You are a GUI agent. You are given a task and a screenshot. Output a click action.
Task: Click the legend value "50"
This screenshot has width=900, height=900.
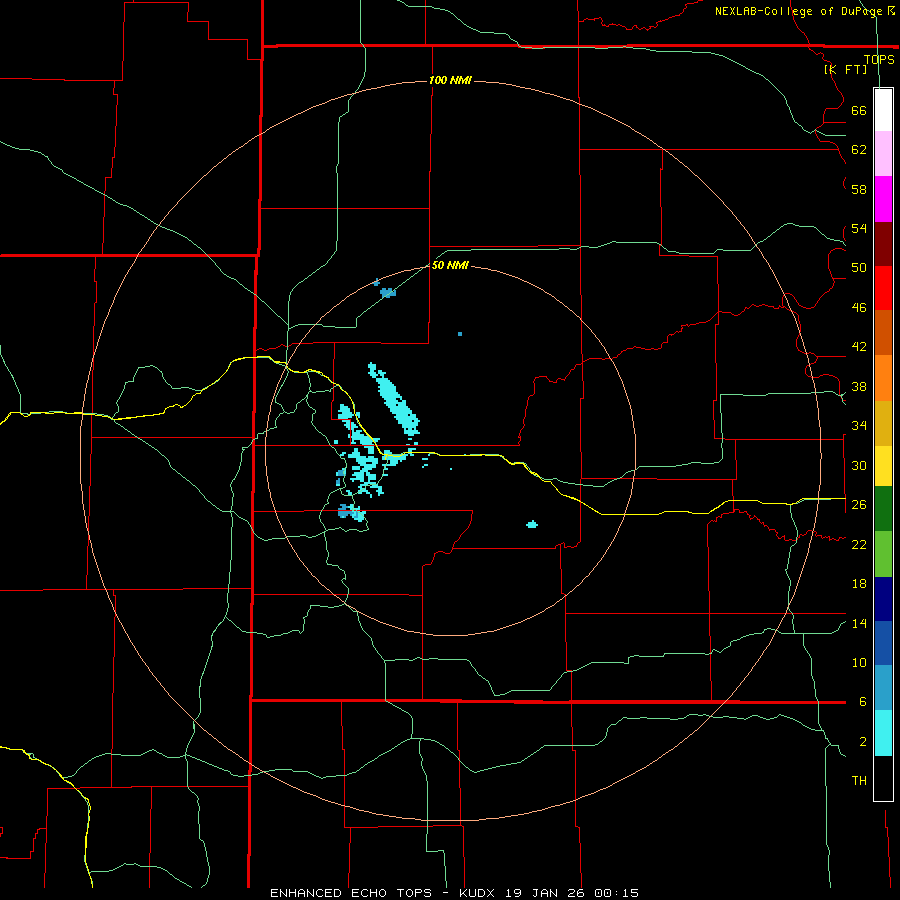[x=859, y=267]
